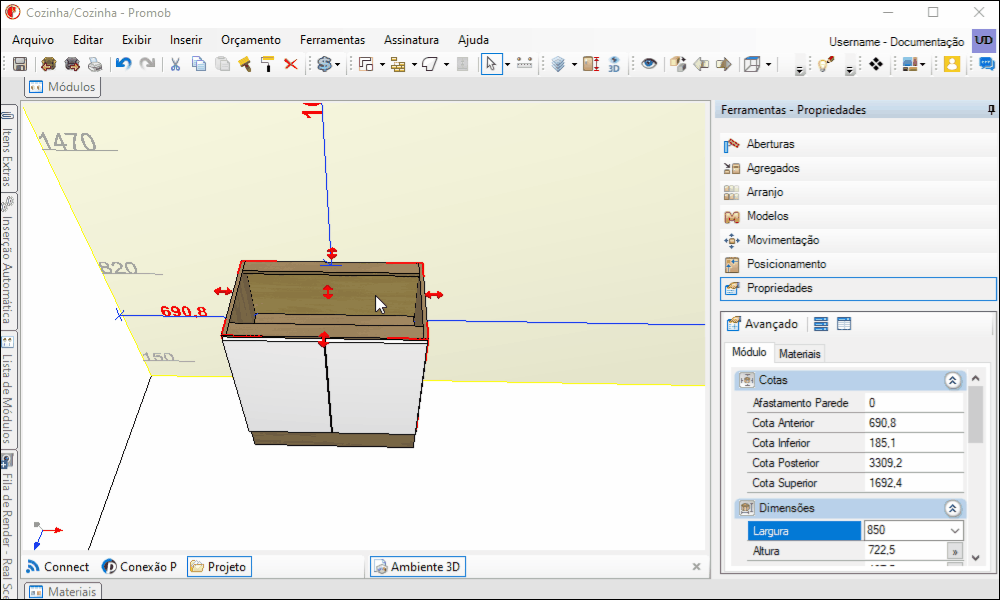Open the Itens Extras side tab

tap(8, 149)
